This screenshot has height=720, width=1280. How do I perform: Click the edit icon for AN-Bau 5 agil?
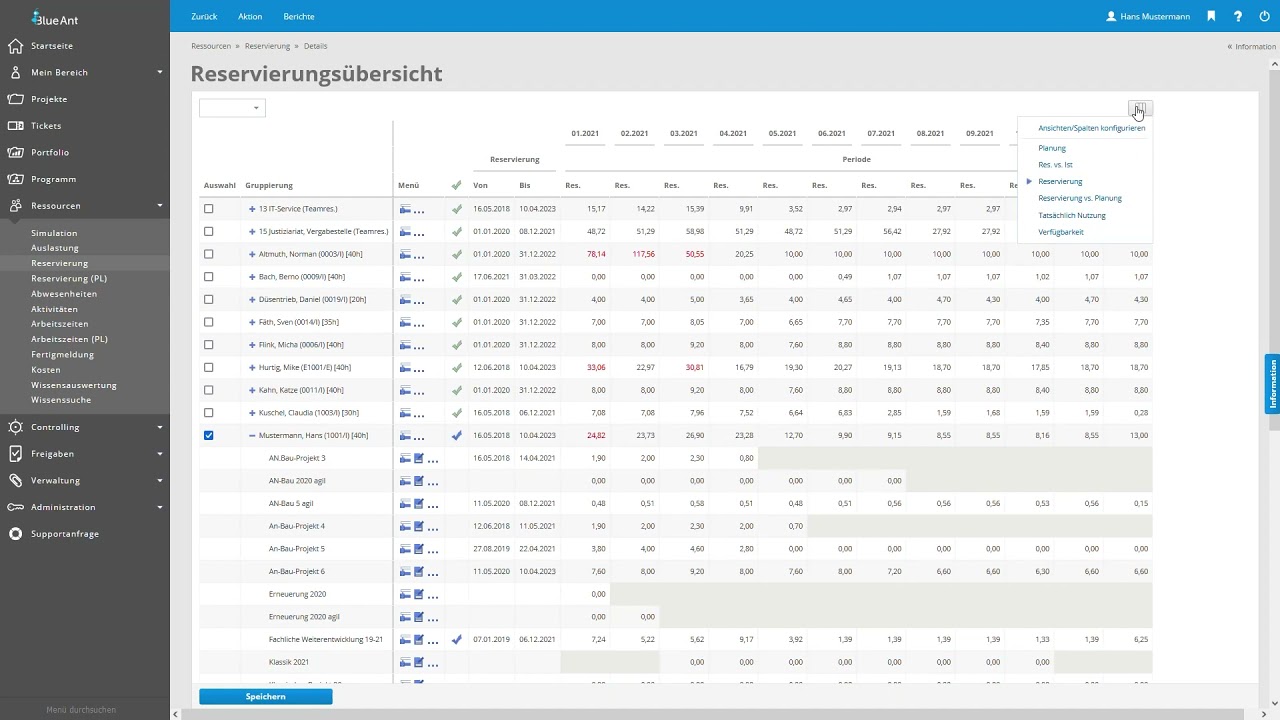[x=419, y=503]
